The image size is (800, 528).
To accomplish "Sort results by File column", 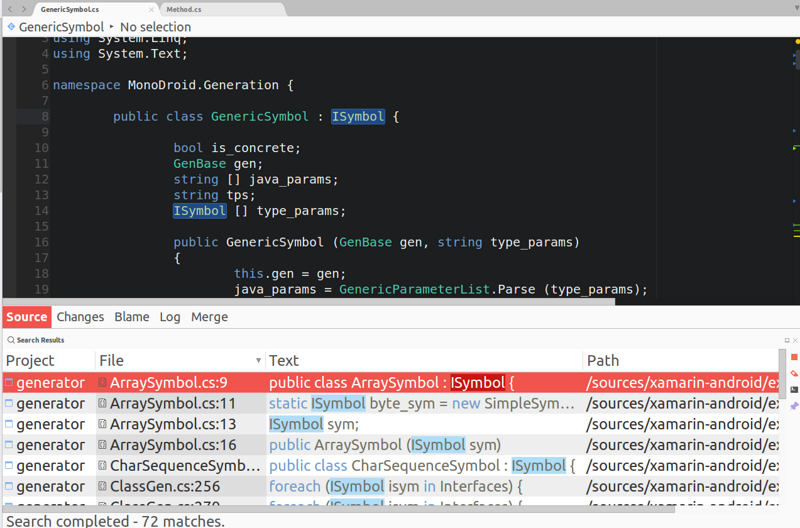I will pyautogui.click(x=180, y=361).
